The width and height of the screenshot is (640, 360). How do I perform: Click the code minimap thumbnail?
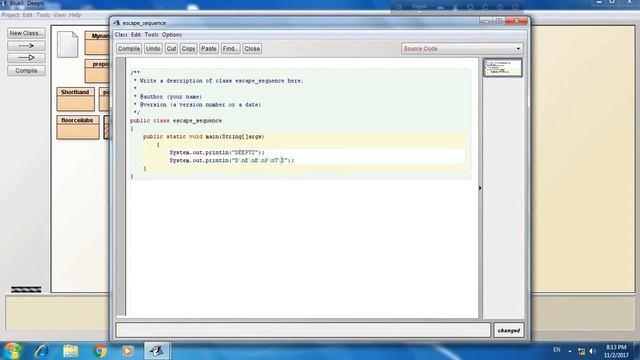502,68
